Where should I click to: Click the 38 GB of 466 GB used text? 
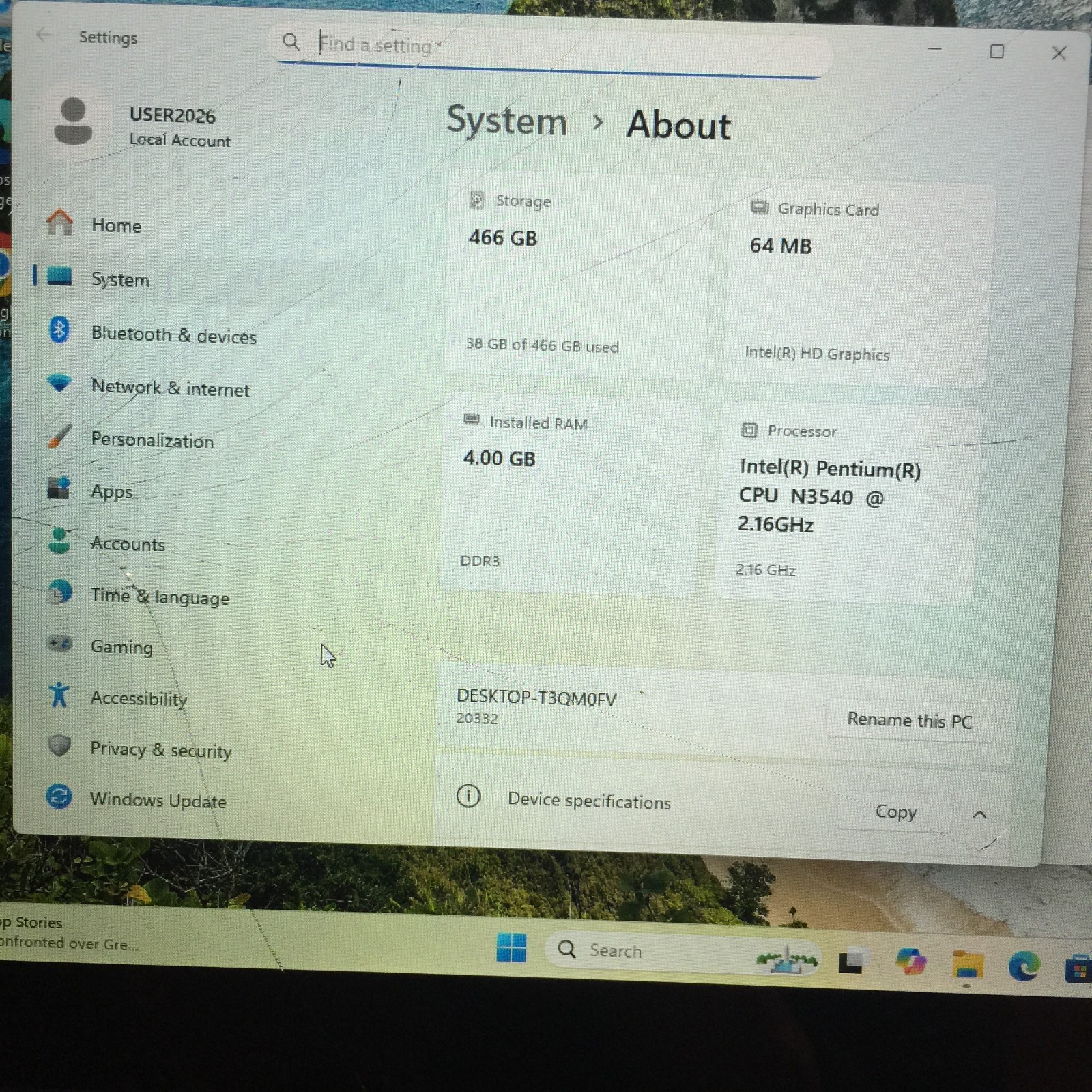(x=543, y=345)
